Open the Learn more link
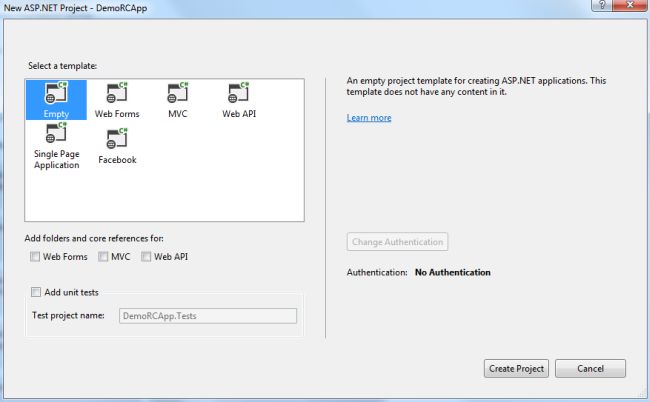The width and height of the screenshot is (650, 402). point(369,118)
